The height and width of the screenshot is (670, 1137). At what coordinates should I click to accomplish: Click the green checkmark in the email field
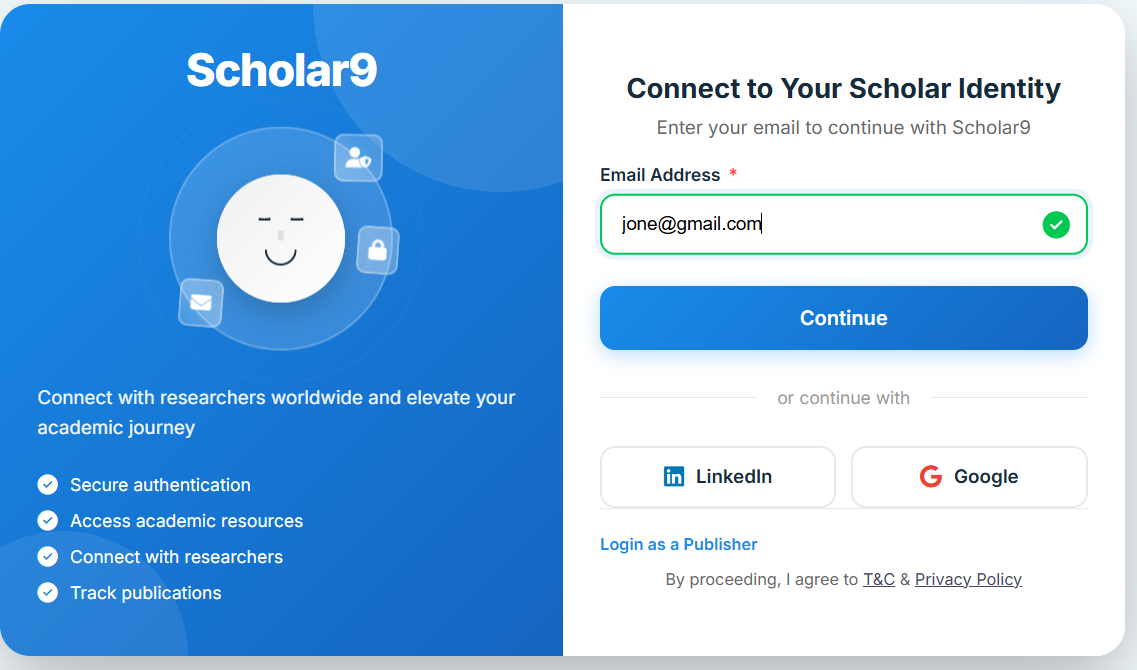[1056, 225]
